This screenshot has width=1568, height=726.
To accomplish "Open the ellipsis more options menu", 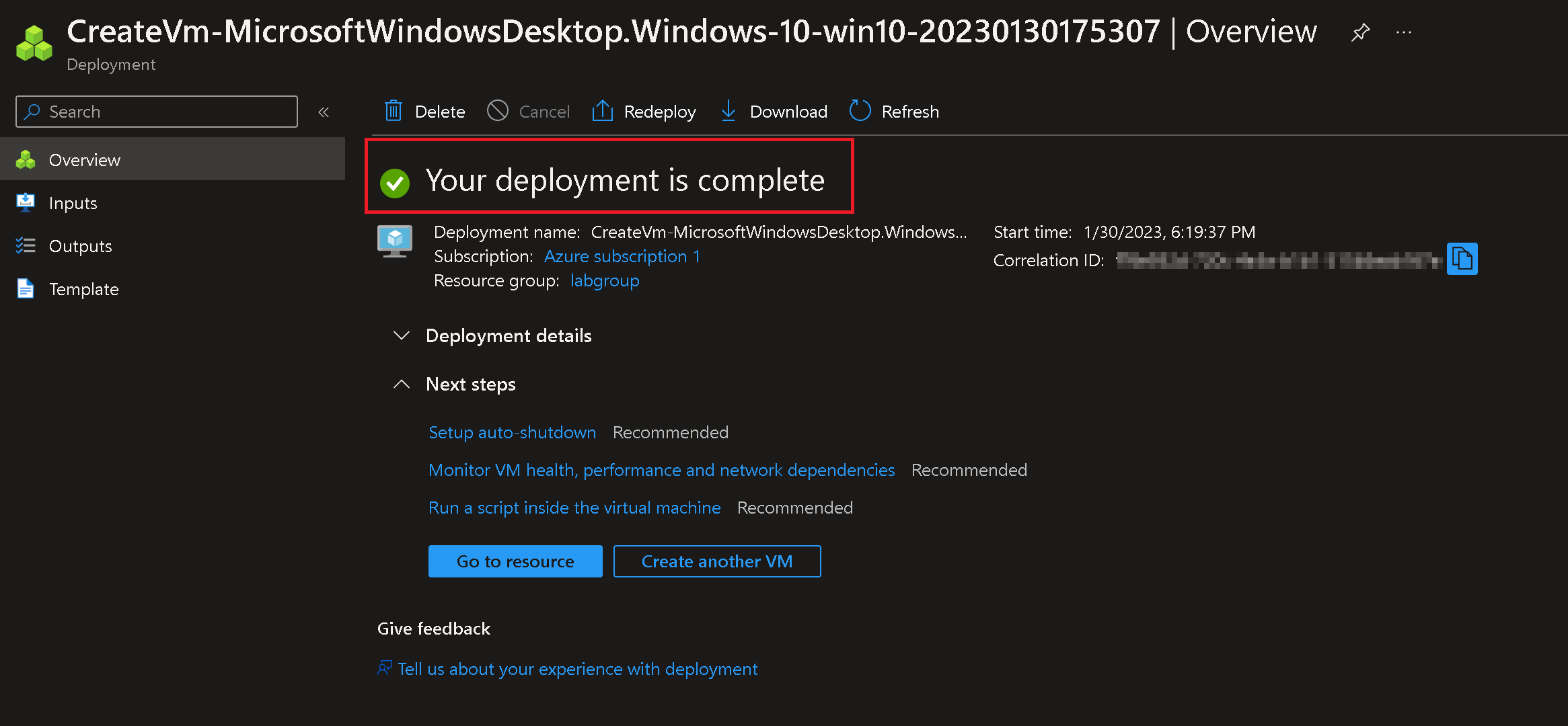I will pos(1404,32).
